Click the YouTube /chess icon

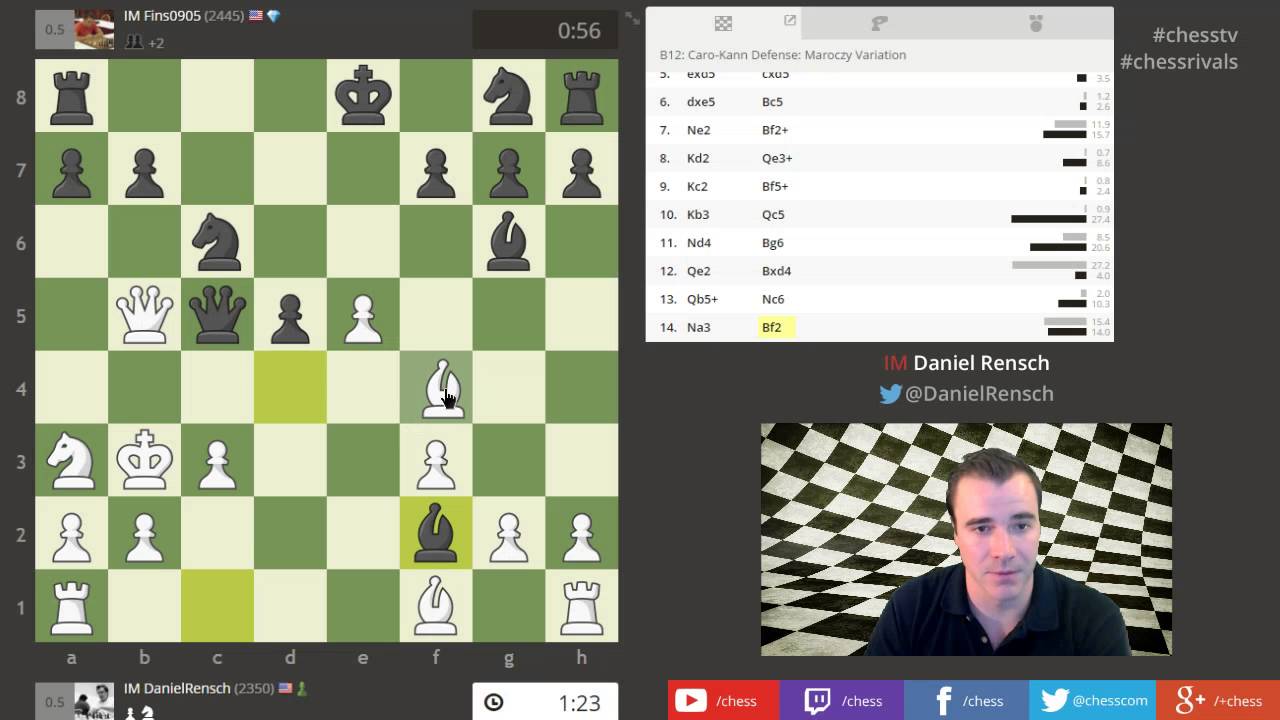click(x=690, y=700)
